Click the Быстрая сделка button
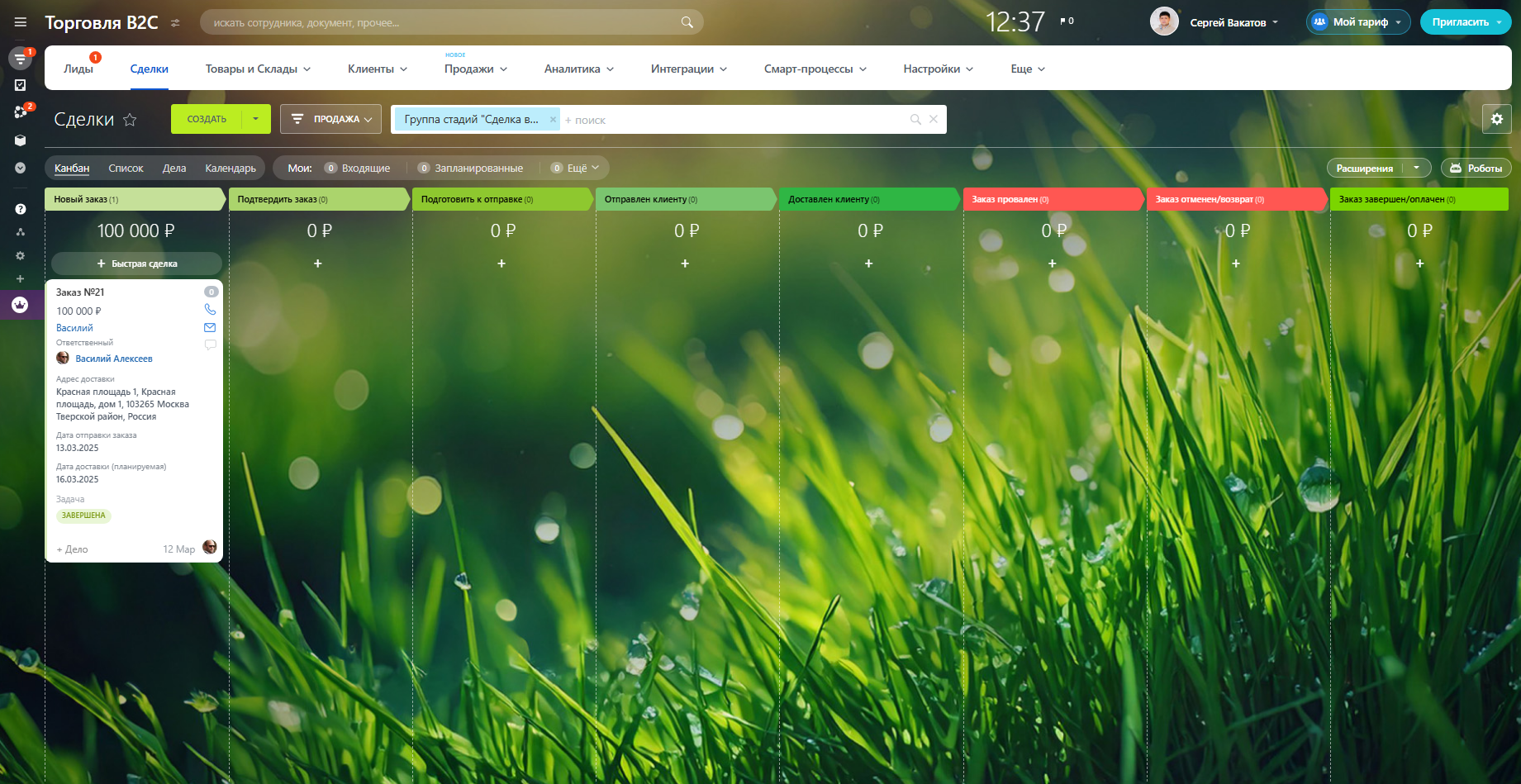This screenshot has height=784, width=1521. coord(137,264)
